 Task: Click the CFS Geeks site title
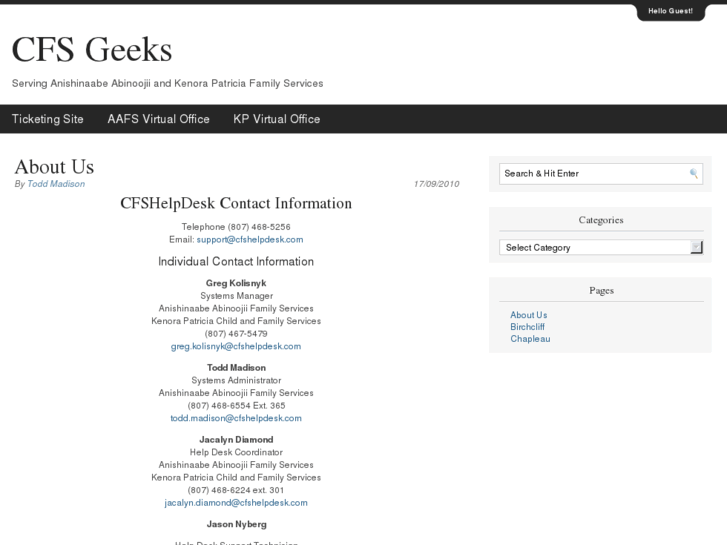92,50
